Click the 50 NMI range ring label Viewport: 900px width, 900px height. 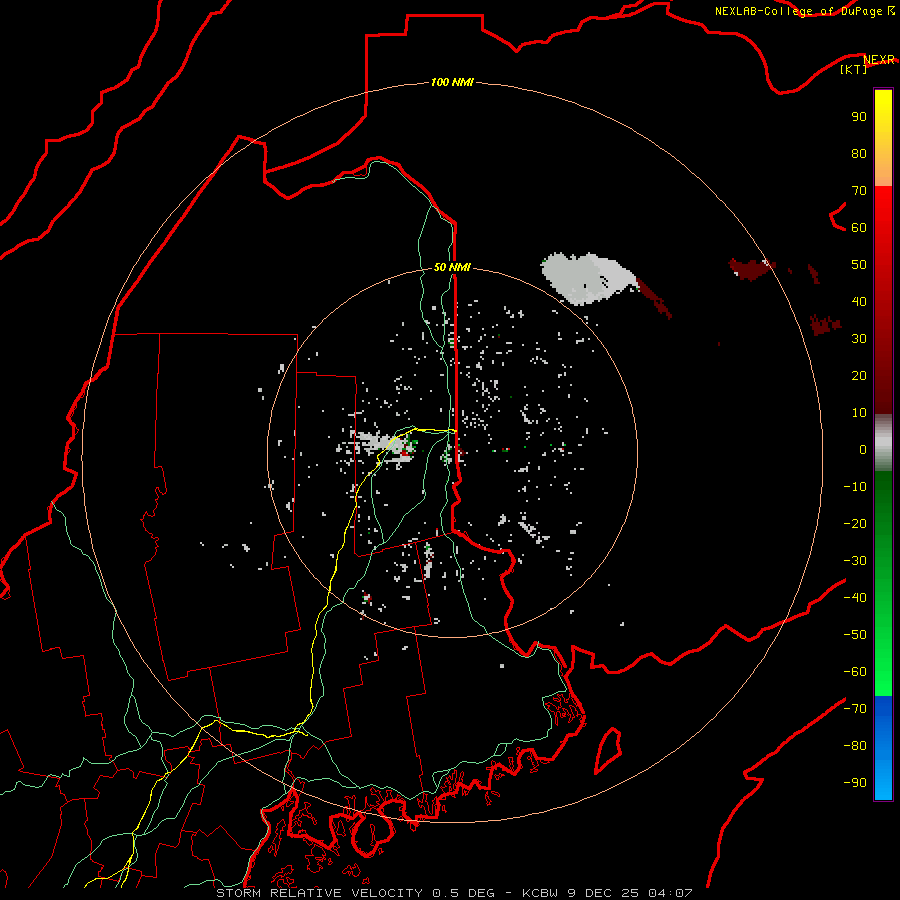point(452,267)
